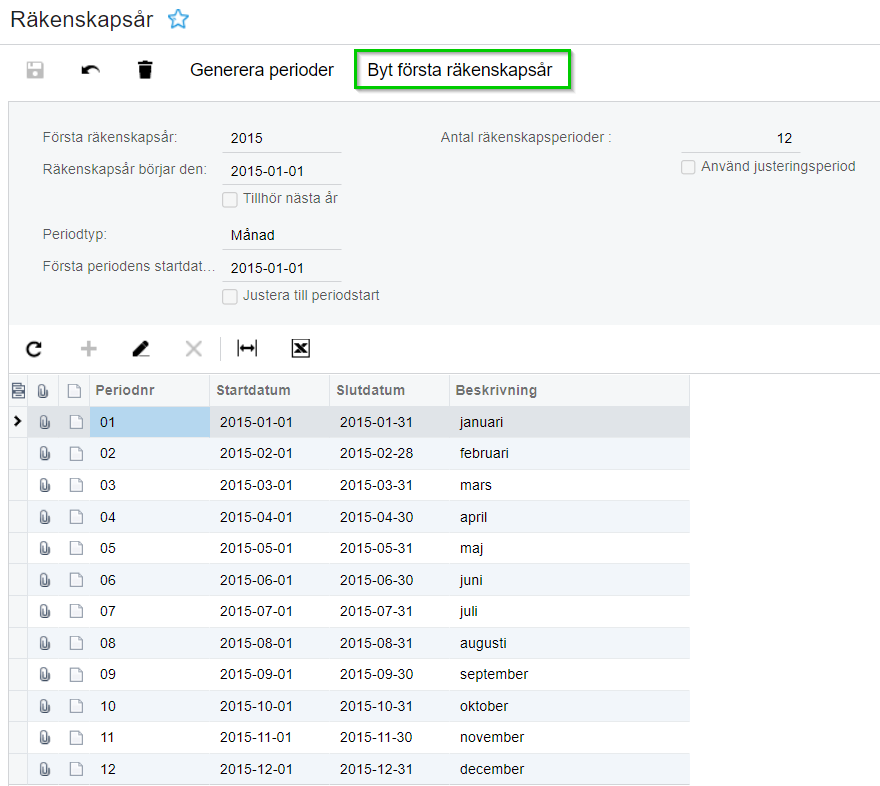Image resolution: width=880 pixels, height=786 pixels.
Task: Add Räkenskapsår page to favorites star
Action: [x=178, y=19]
